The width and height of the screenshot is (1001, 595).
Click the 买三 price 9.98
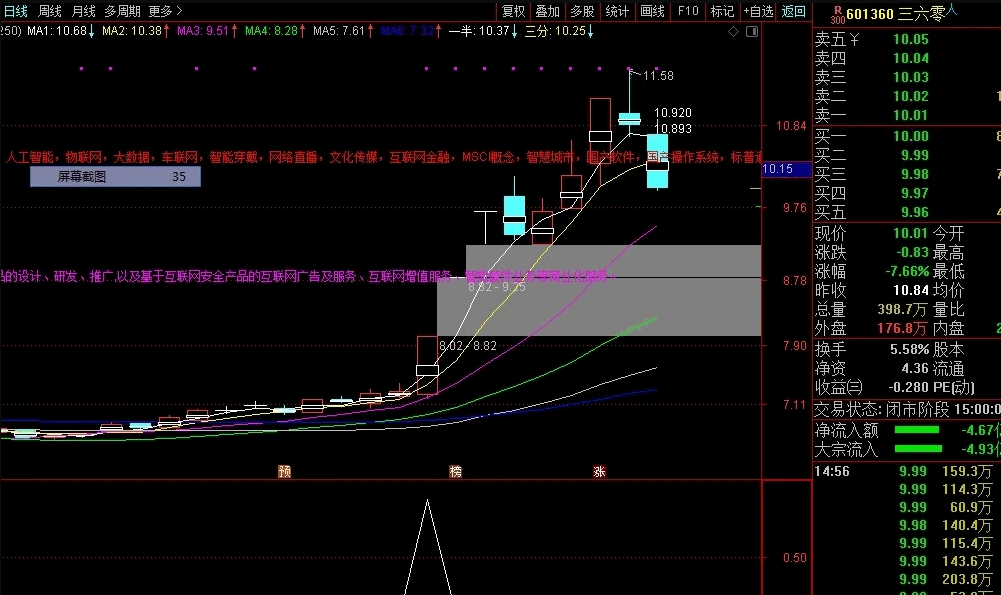915,174
